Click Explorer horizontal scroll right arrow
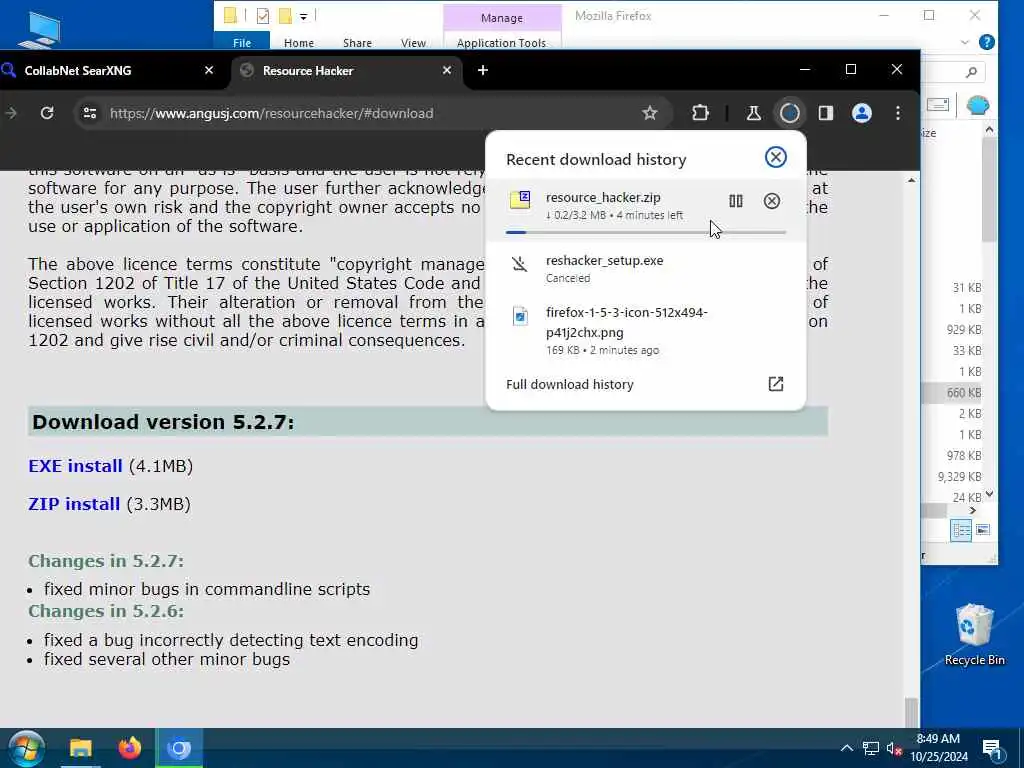The width and height of the screenshot is (1024, 768). pos(972,511)
